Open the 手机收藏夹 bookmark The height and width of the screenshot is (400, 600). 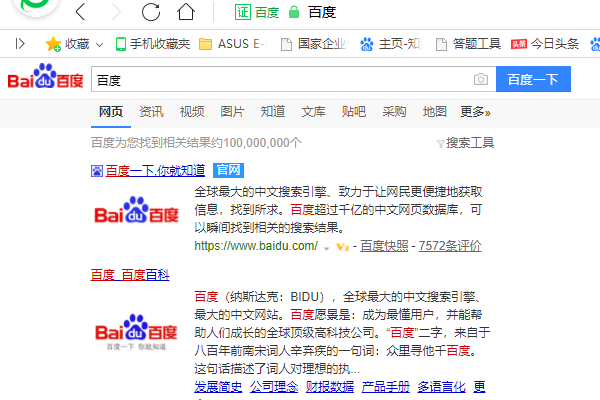coord(153,44)
